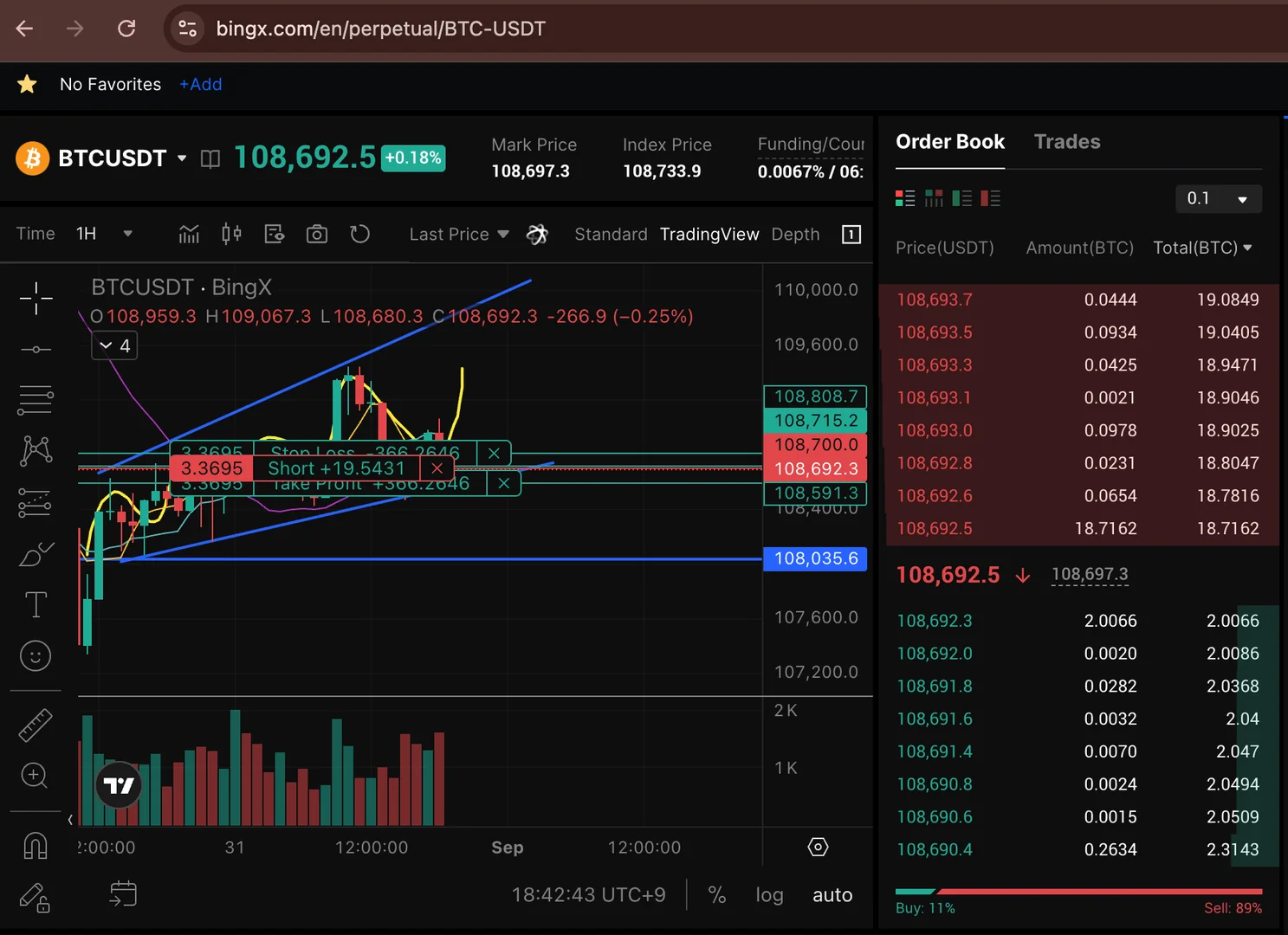This screenshot has width=1288, height=935.
Task: Select the pattern drawing tool
Action: [x=36, y=450]
